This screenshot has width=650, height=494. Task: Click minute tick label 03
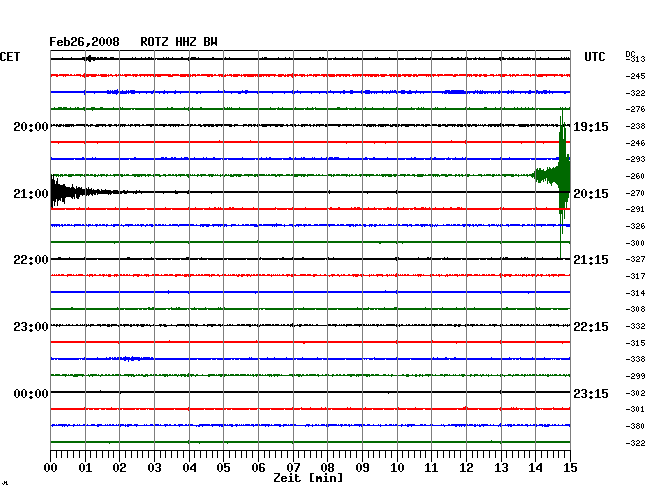(154, 468)
